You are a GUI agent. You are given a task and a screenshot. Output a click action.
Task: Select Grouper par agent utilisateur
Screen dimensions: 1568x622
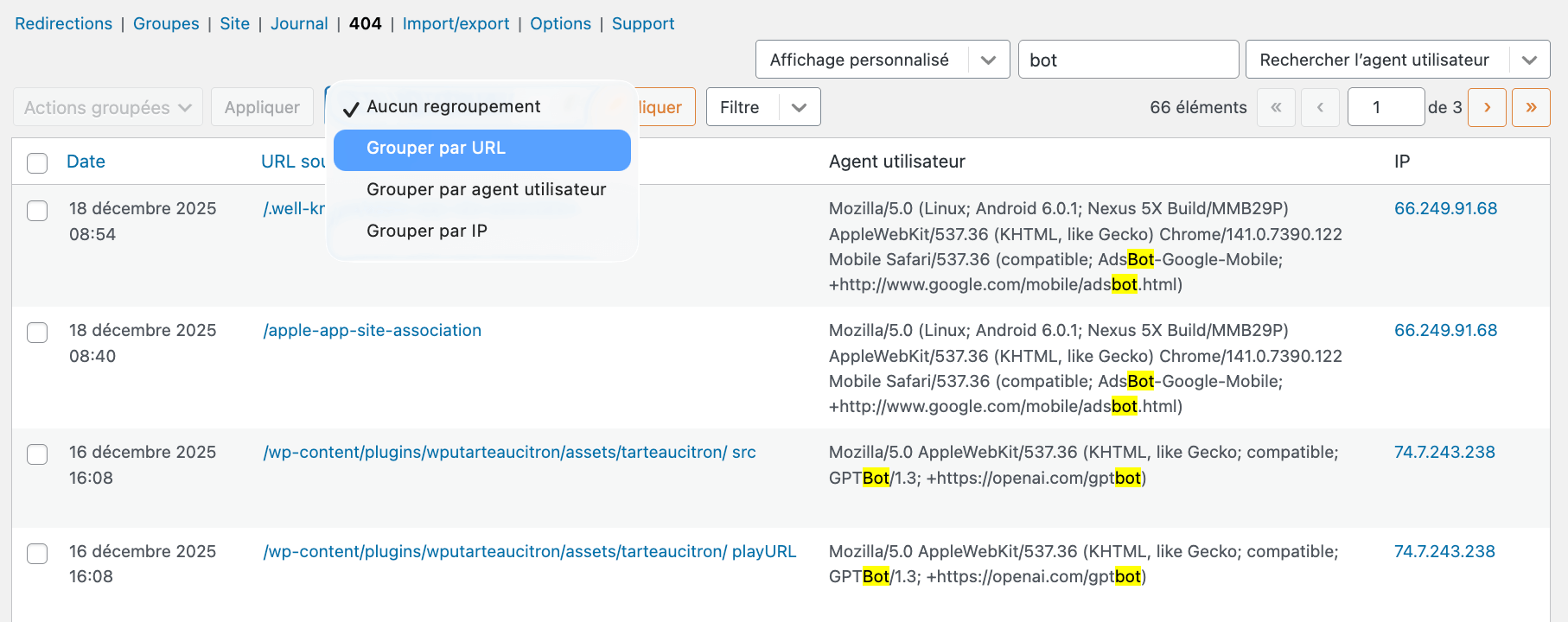486,189
